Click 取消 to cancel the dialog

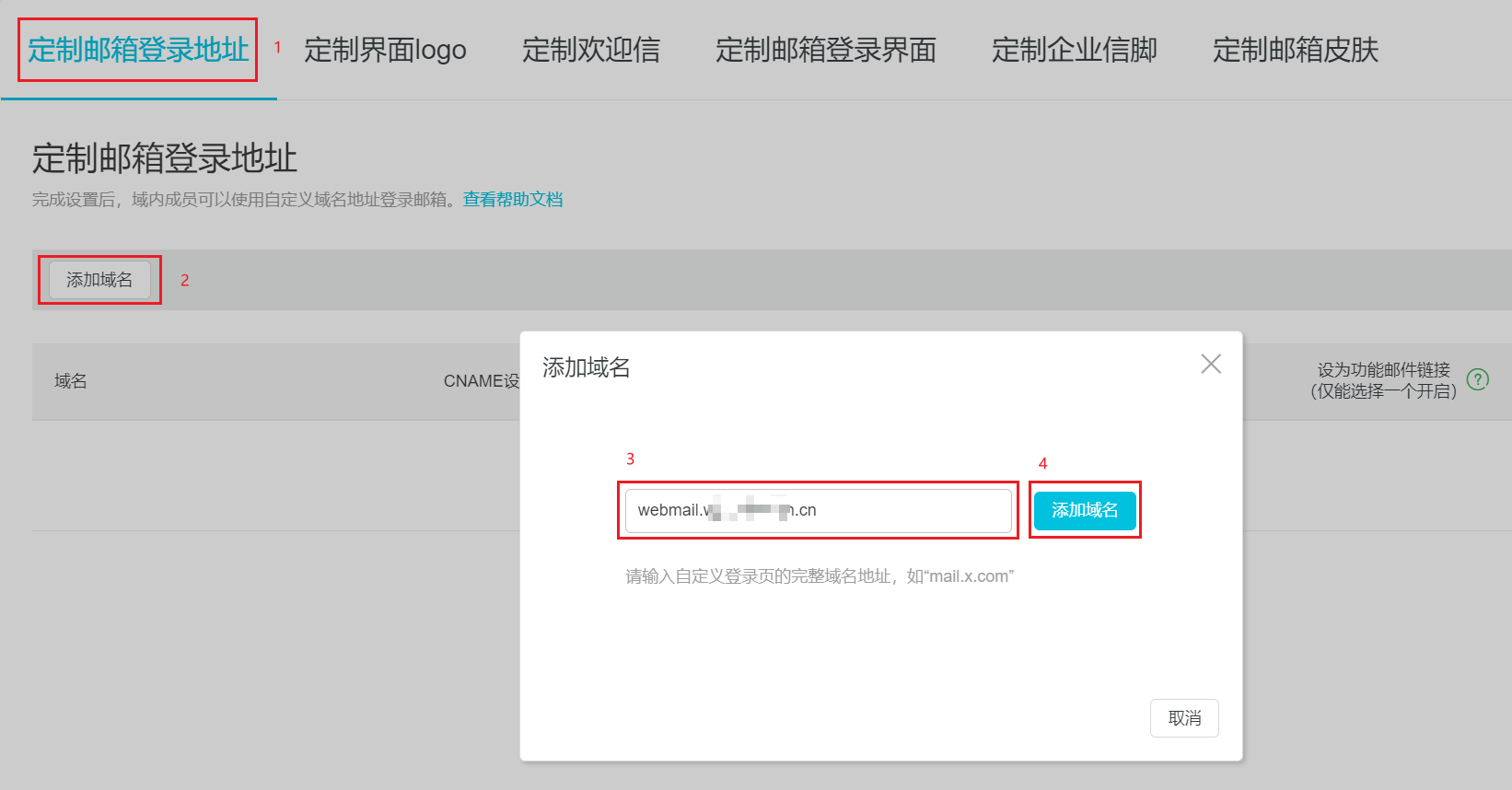(x=1184, y=718)
